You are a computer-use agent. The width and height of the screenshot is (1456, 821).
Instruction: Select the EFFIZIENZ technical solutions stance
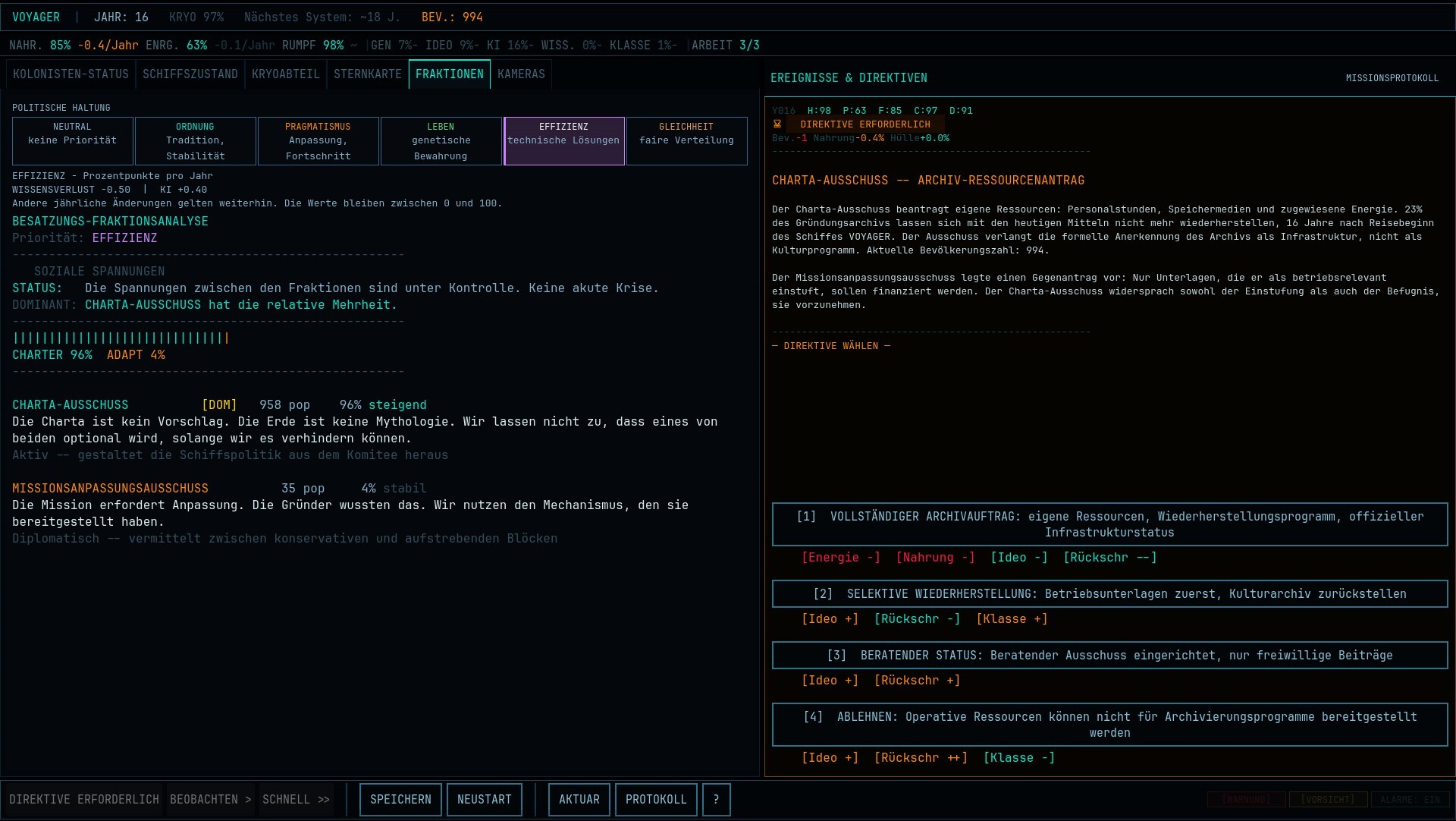coord(564,141)
